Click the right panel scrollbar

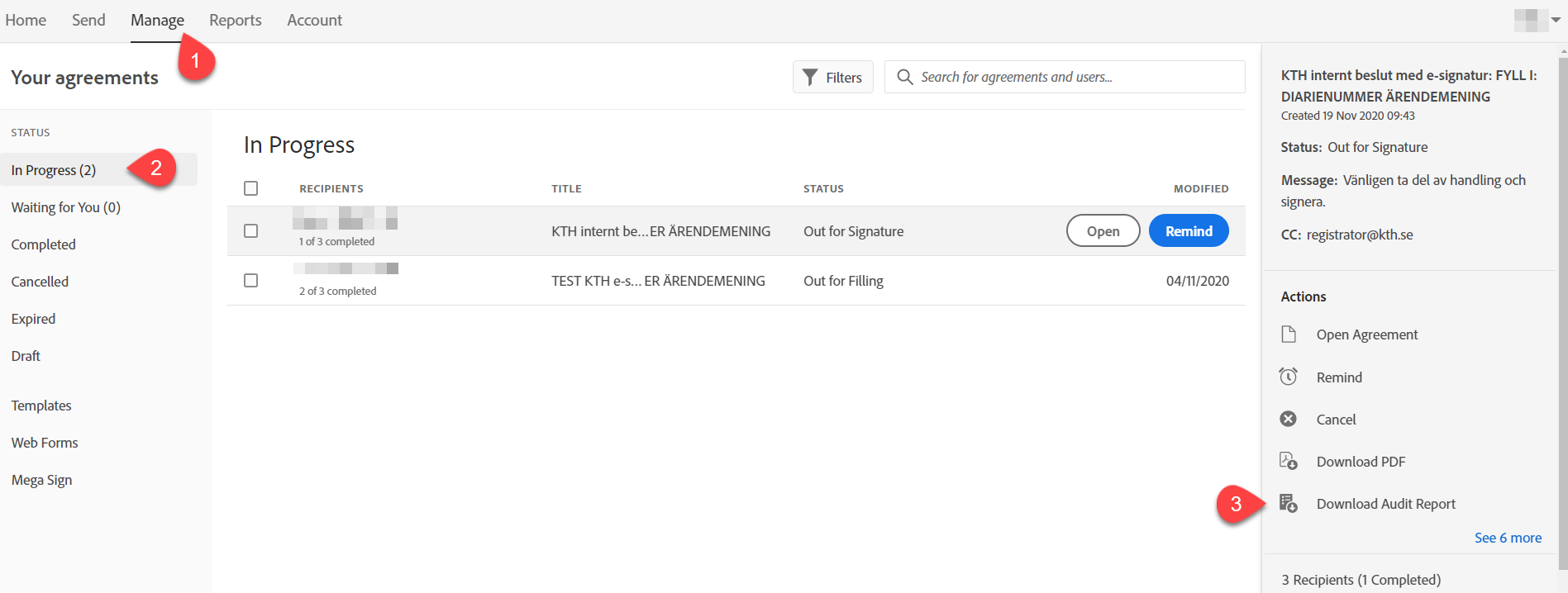(1562, 313)
